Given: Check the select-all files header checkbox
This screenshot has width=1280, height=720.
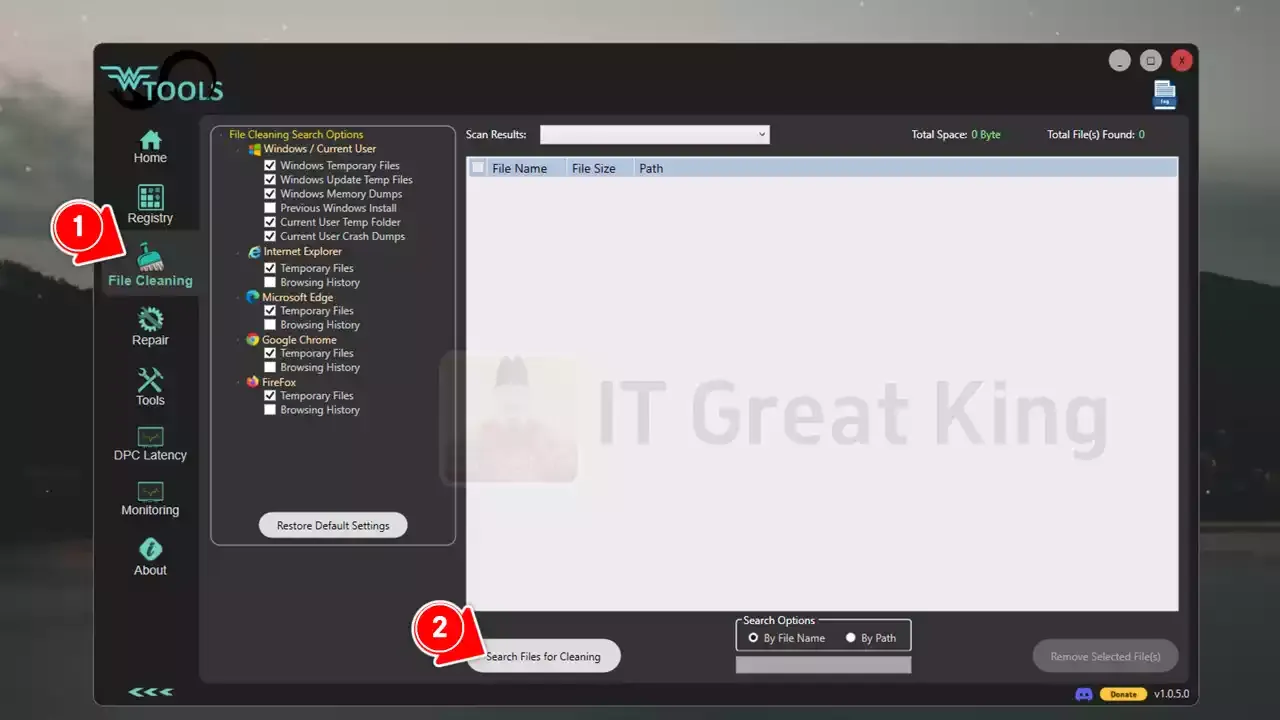Looking at the screenshot, I should (x=478, y=168).
